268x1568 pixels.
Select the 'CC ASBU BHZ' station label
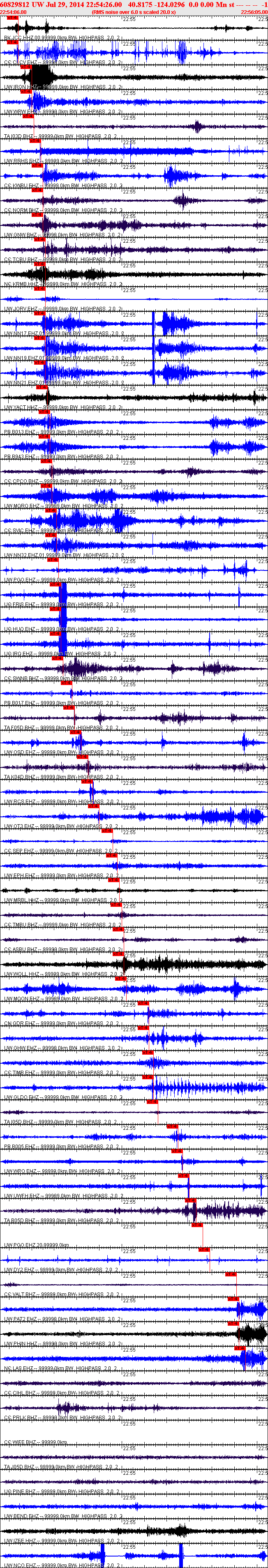pyautogui.click(x=21, y=949)
